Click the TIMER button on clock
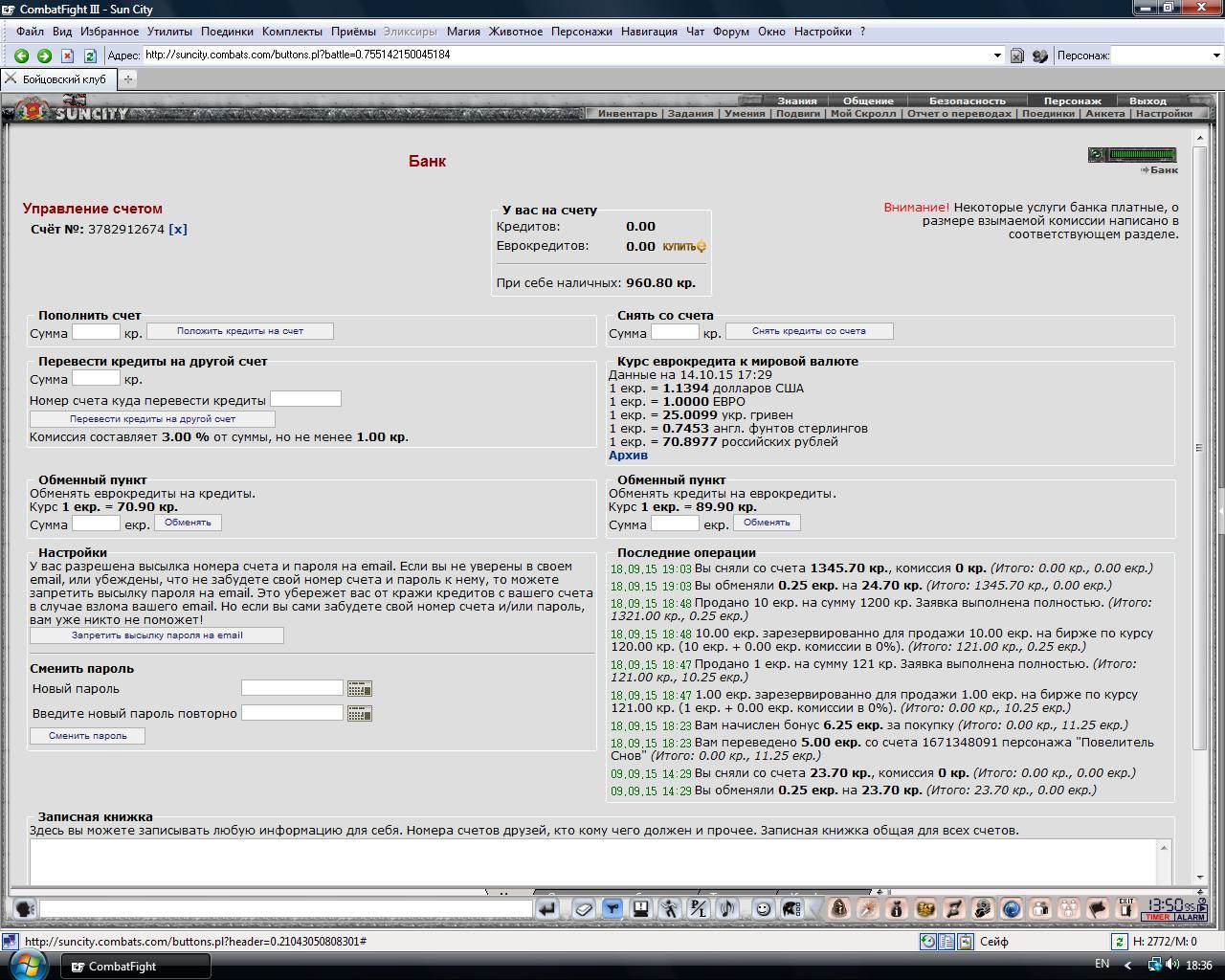 [1157, 917]
